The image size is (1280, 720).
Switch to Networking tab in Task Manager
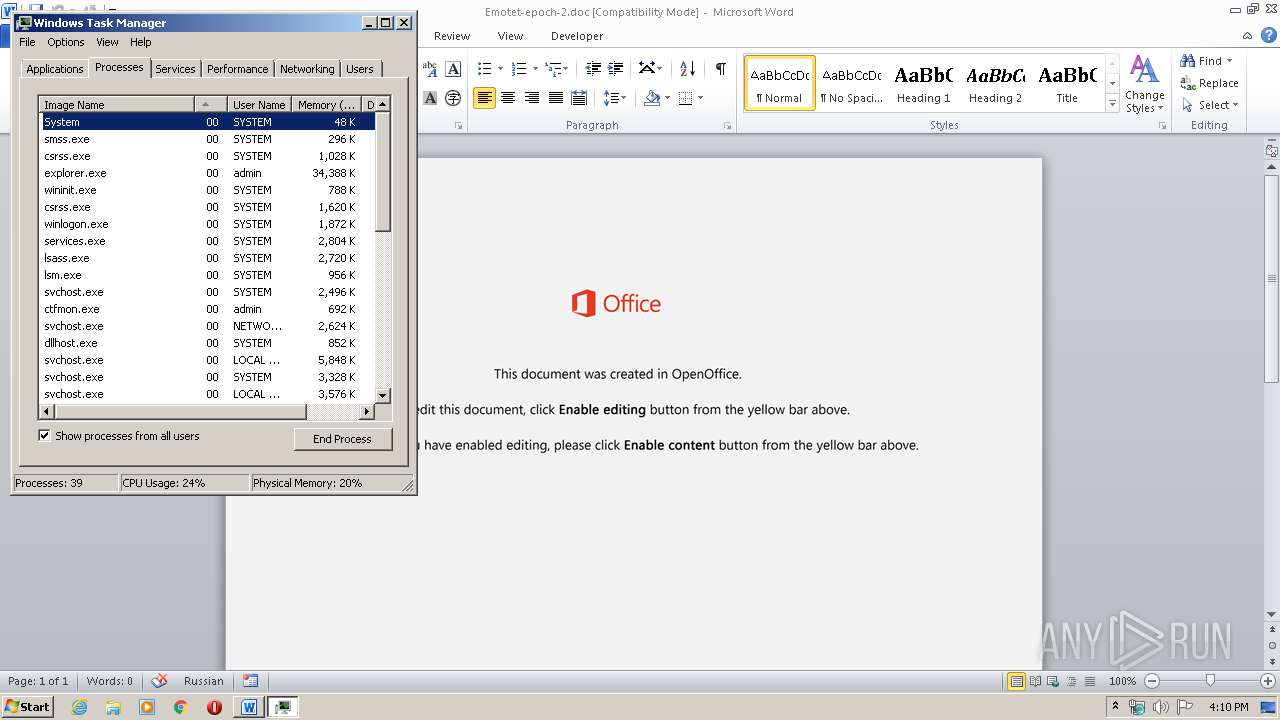(x=307, y=69)
